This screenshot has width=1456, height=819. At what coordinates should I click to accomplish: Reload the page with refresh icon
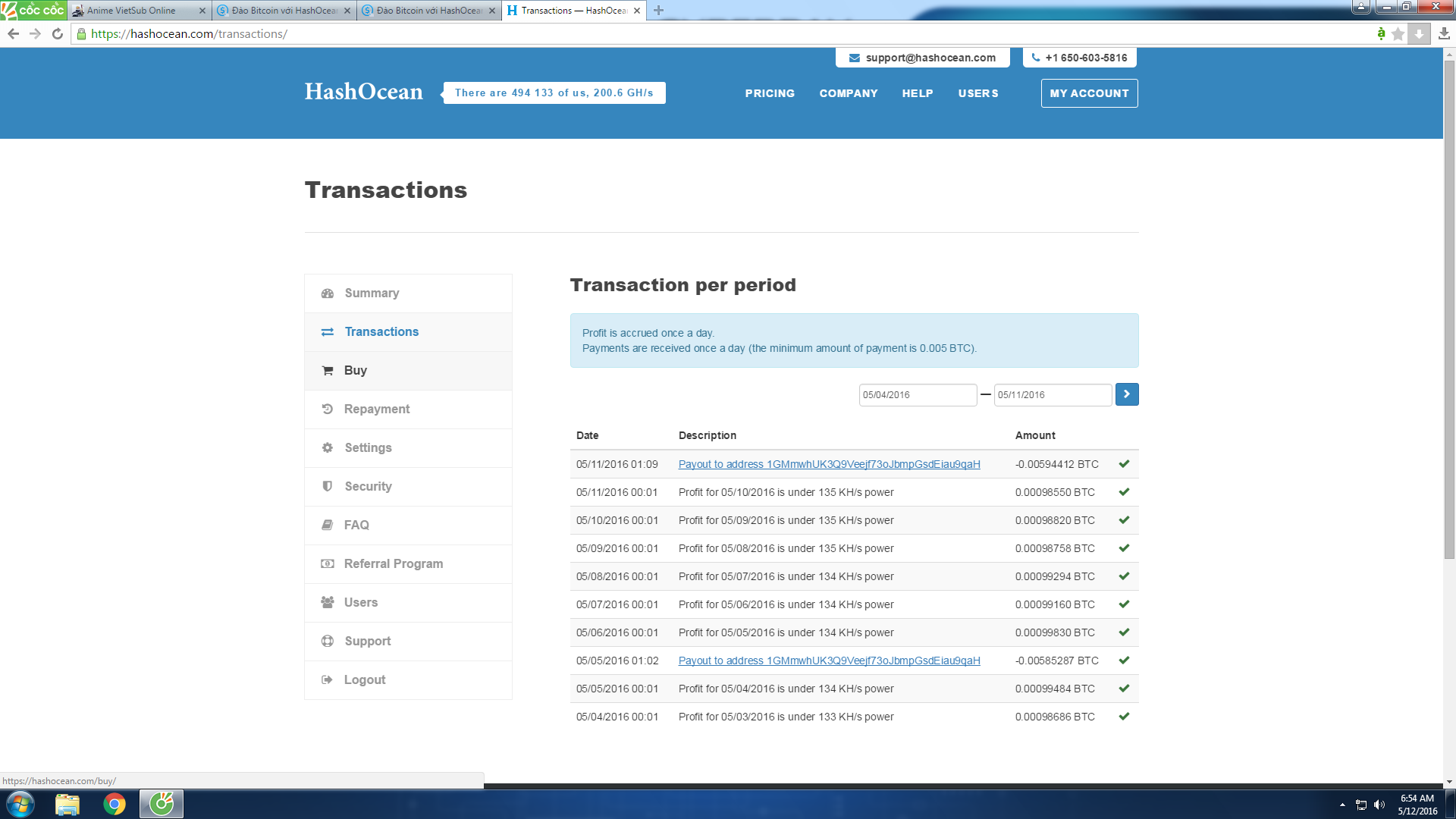click(58, 34)
